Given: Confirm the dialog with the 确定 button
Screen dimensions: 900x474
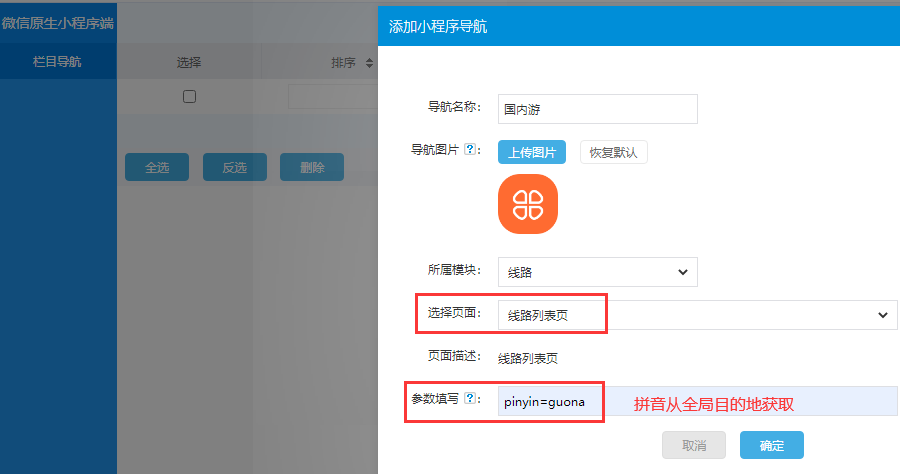Looking at the screenshot, I should coord(771,445).
